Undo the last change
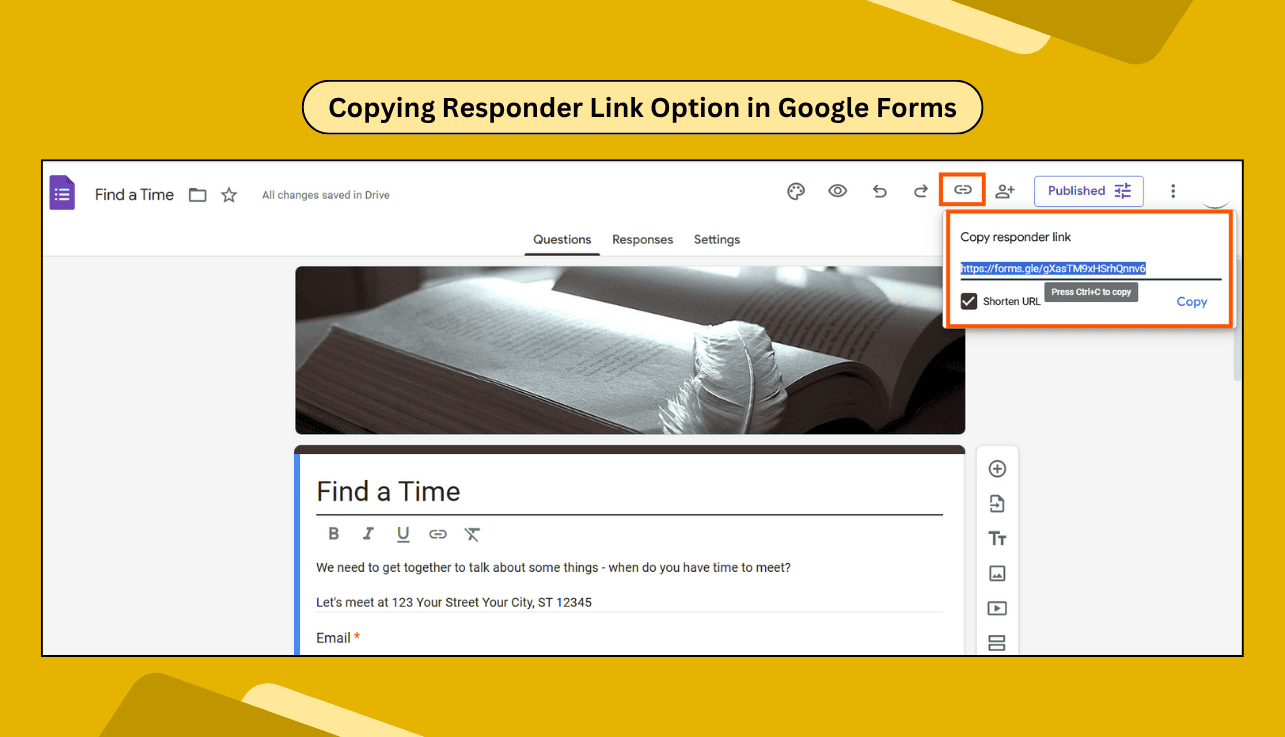 click(x=879, y=190)
